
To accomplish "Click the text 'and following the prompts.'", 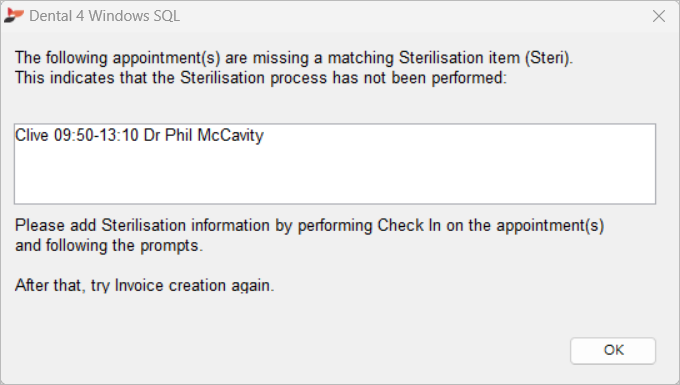I will 109,245.
